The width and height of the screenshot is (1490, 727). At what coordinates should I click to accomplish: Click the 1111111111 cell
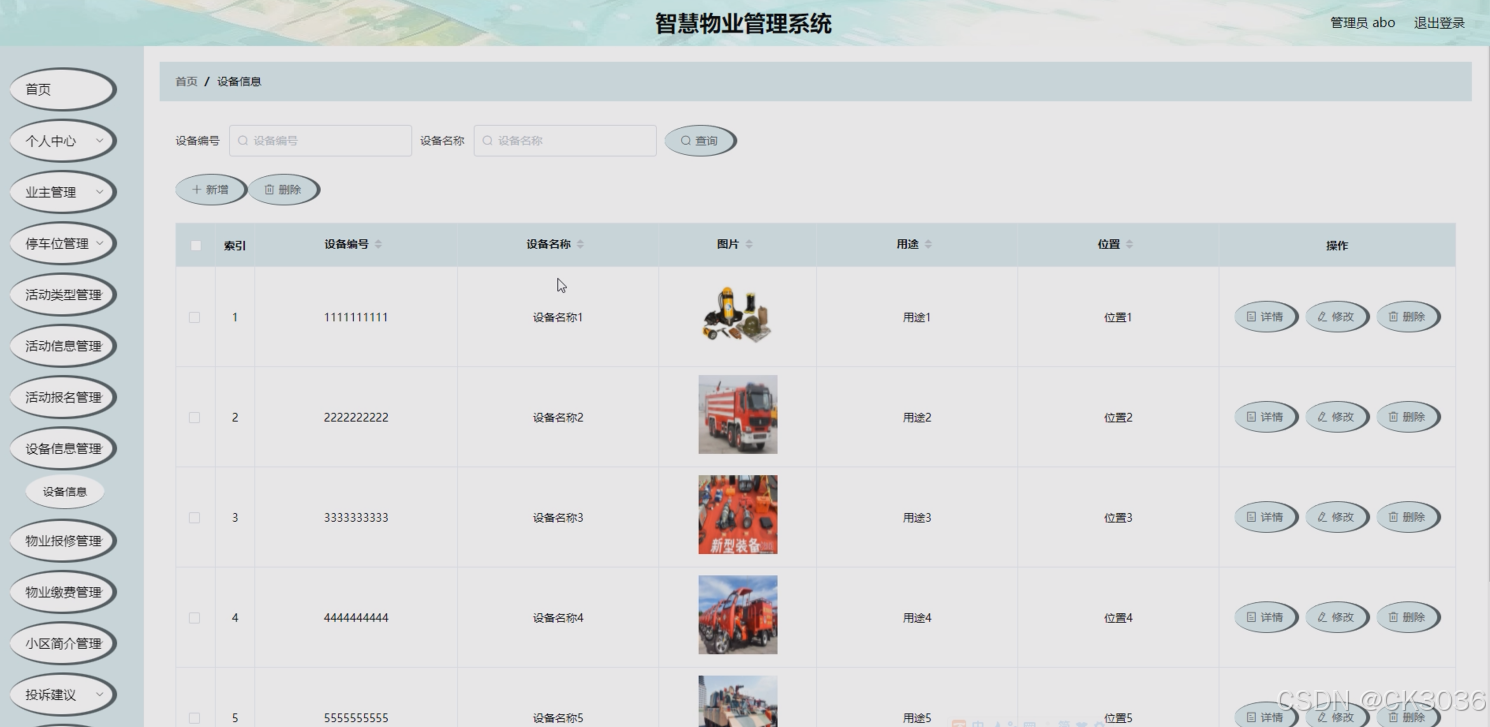click(356, 317)
